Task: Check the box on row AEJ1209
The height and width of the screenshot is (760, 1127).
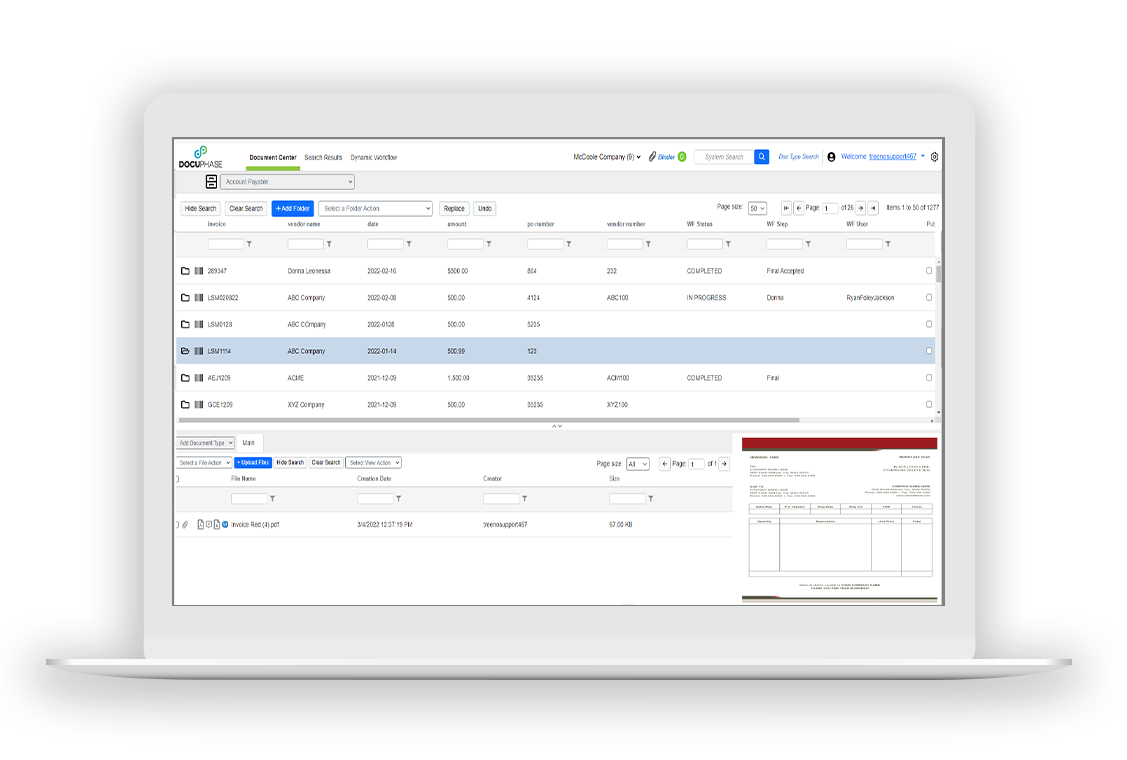Action: coord(929,377)
